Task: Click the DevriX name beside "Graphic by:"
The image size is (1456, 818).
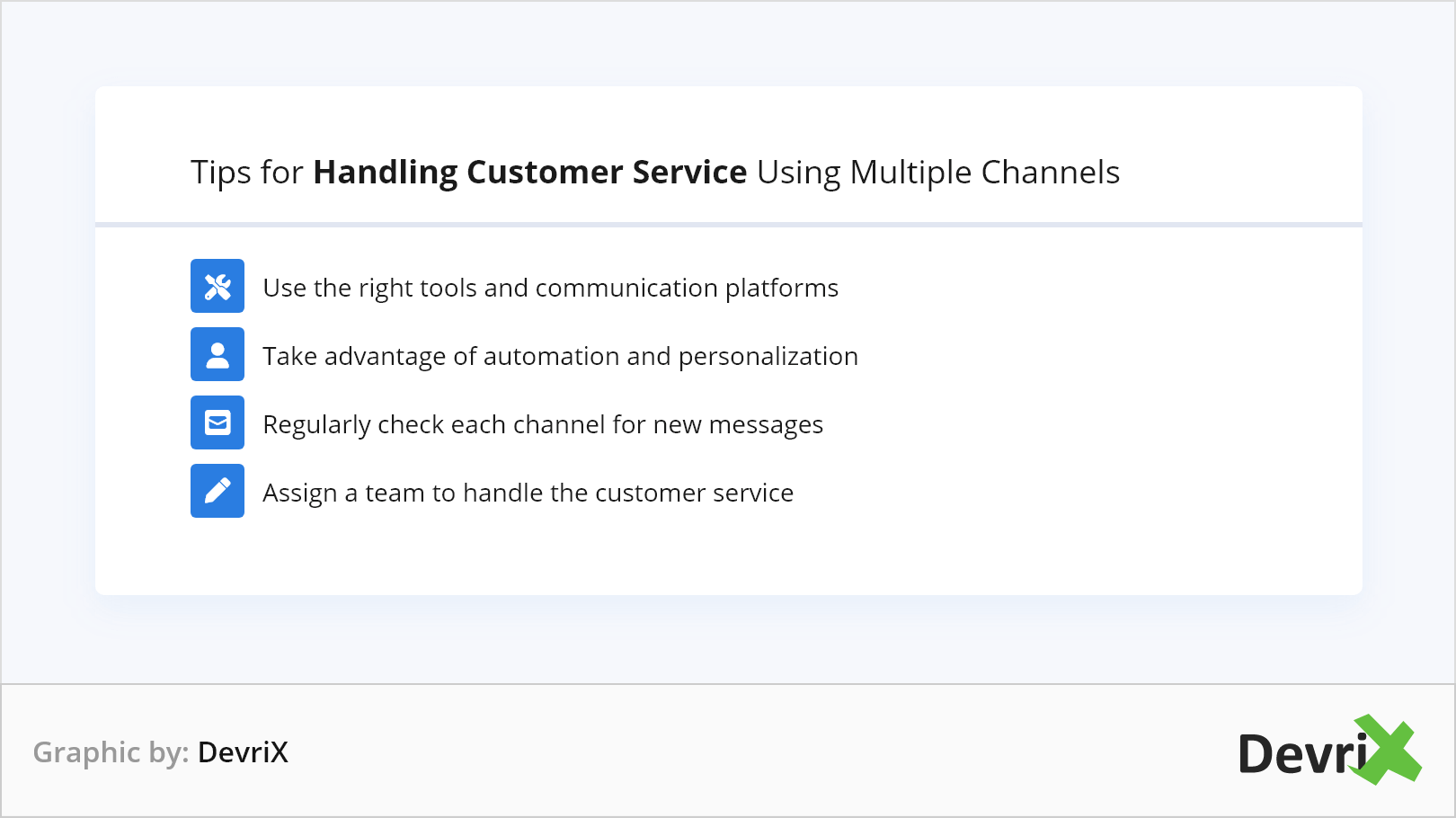Action: point(243,752)
